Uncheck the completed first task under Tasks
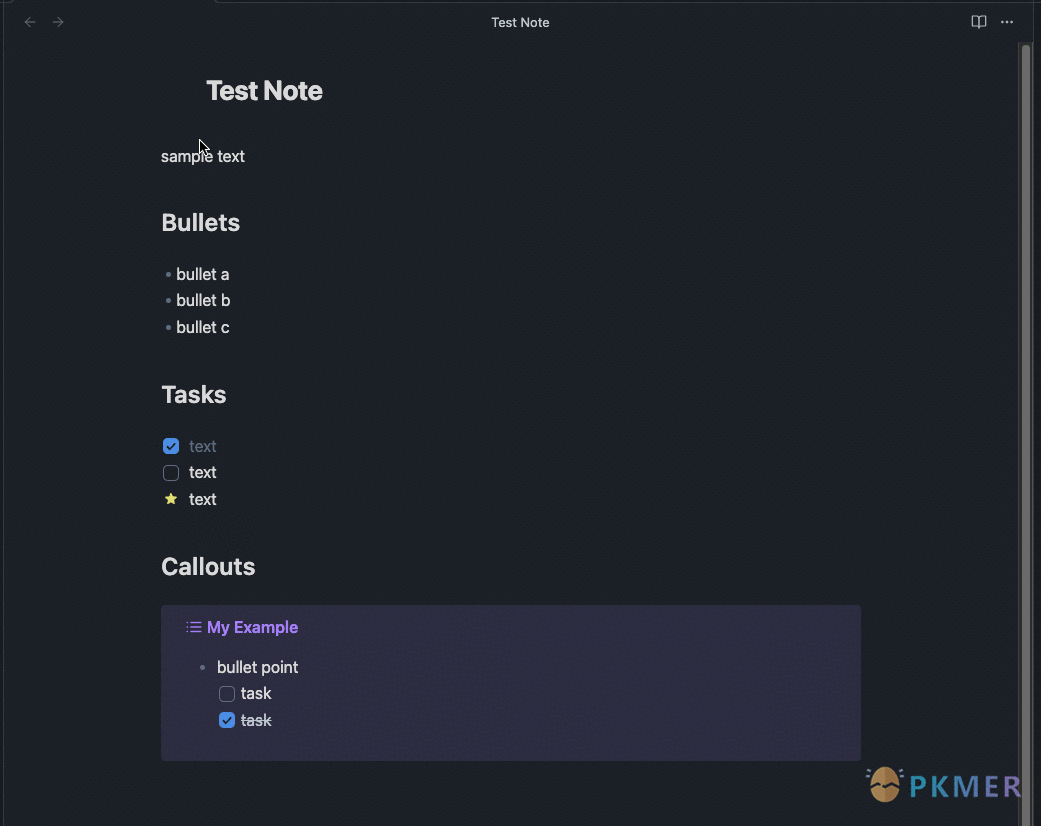The width and height of the screenshot is (1041, 826). pos(170,446)
